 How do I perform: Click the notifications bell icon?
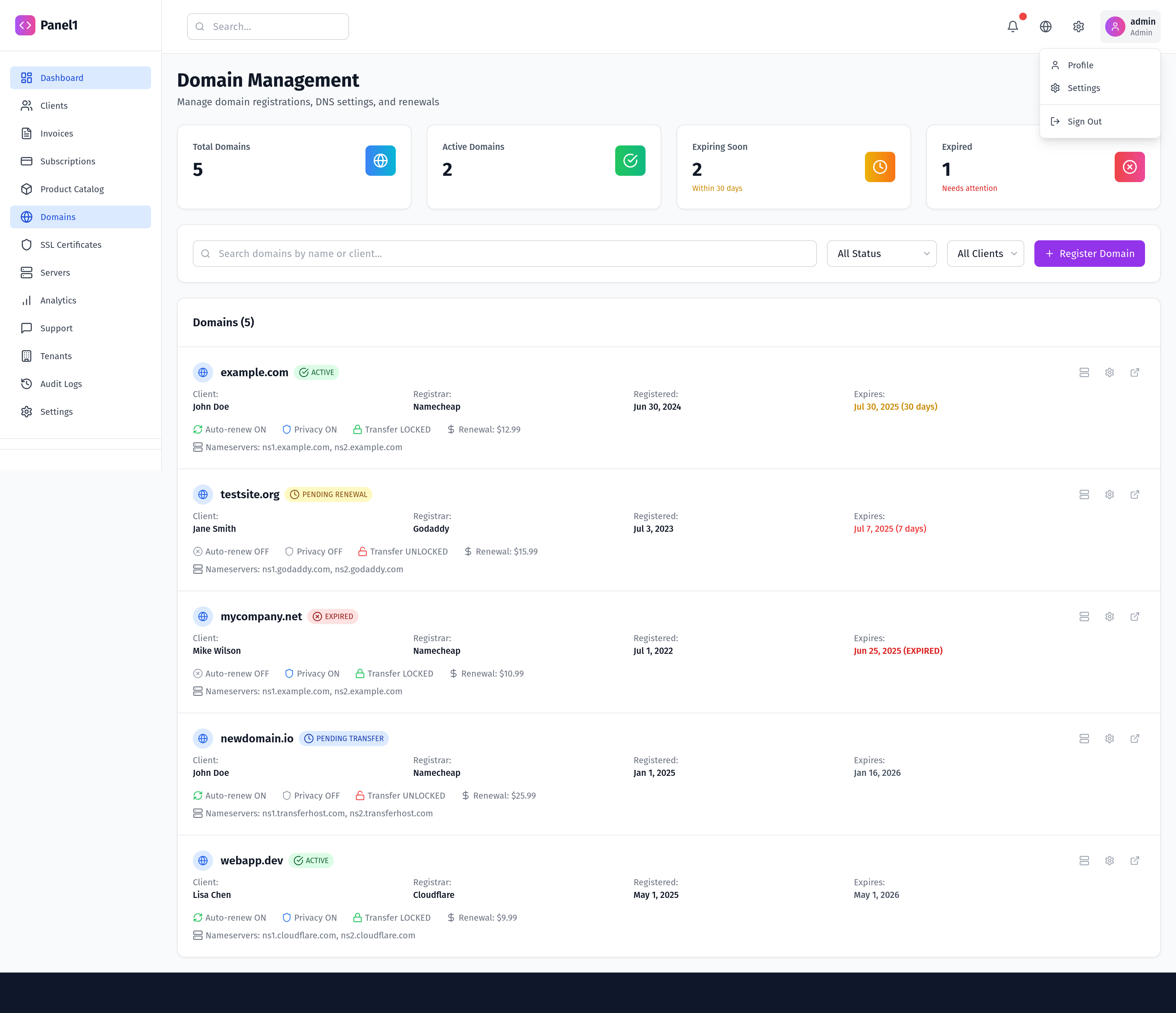point(1013,26)
